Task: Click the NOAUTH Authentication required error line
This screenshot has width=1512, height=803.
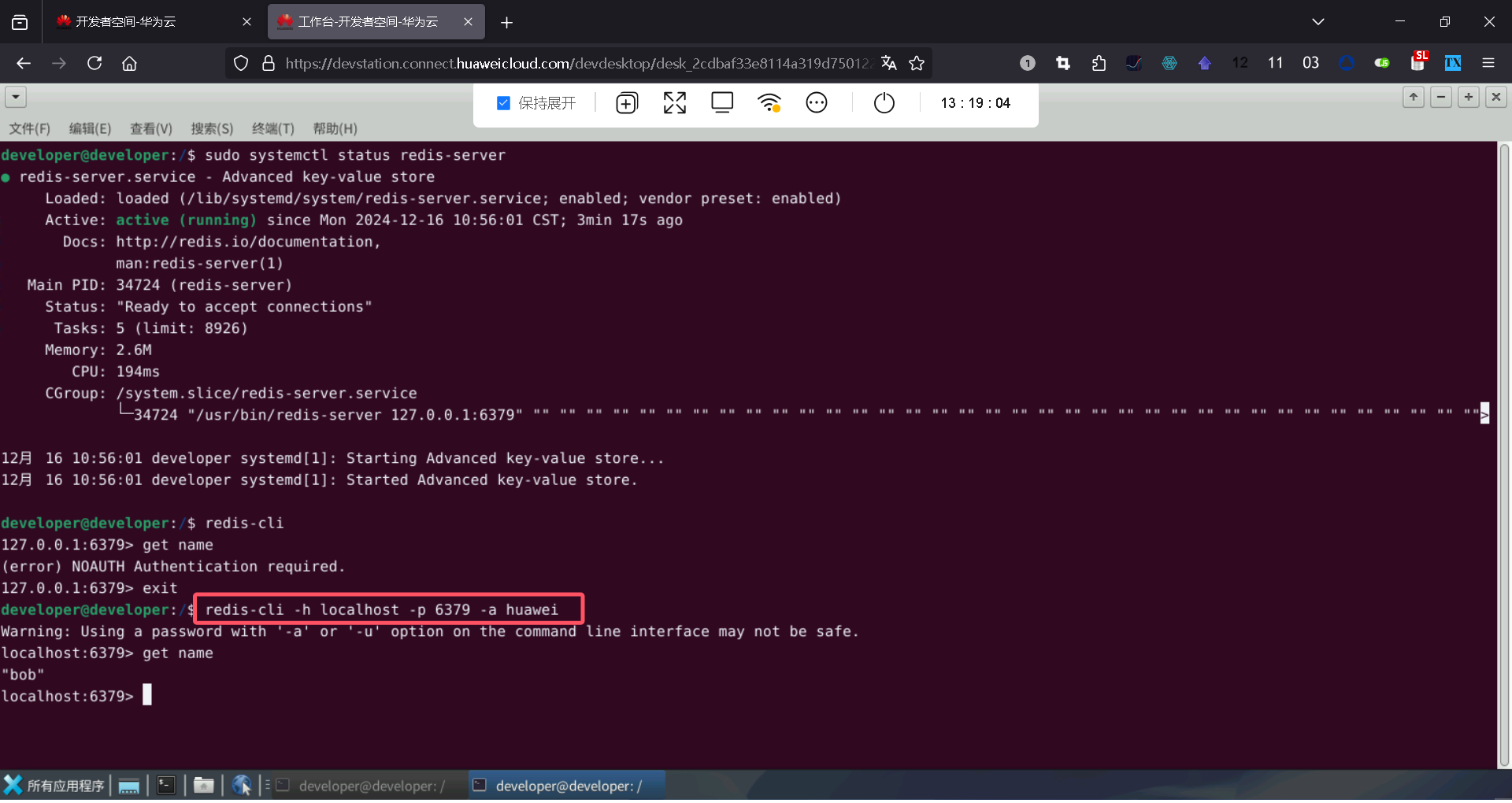Action: coord(172,567)
